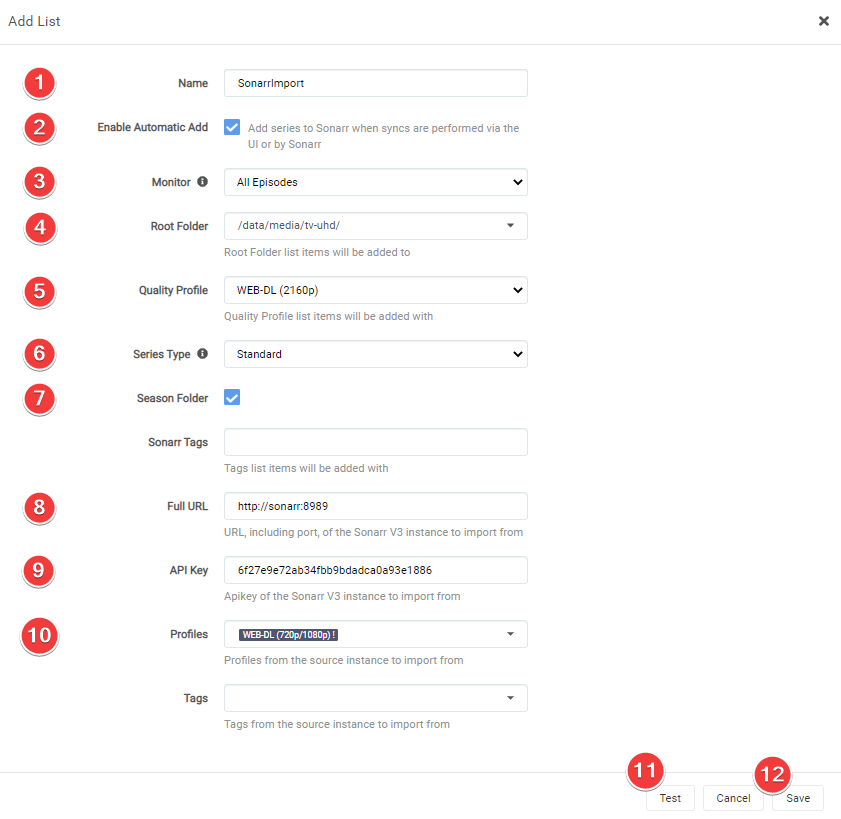The height and width of the screenshot is (819, 841).
Task: Click the Season Folder label
Action: coord(172,398)
